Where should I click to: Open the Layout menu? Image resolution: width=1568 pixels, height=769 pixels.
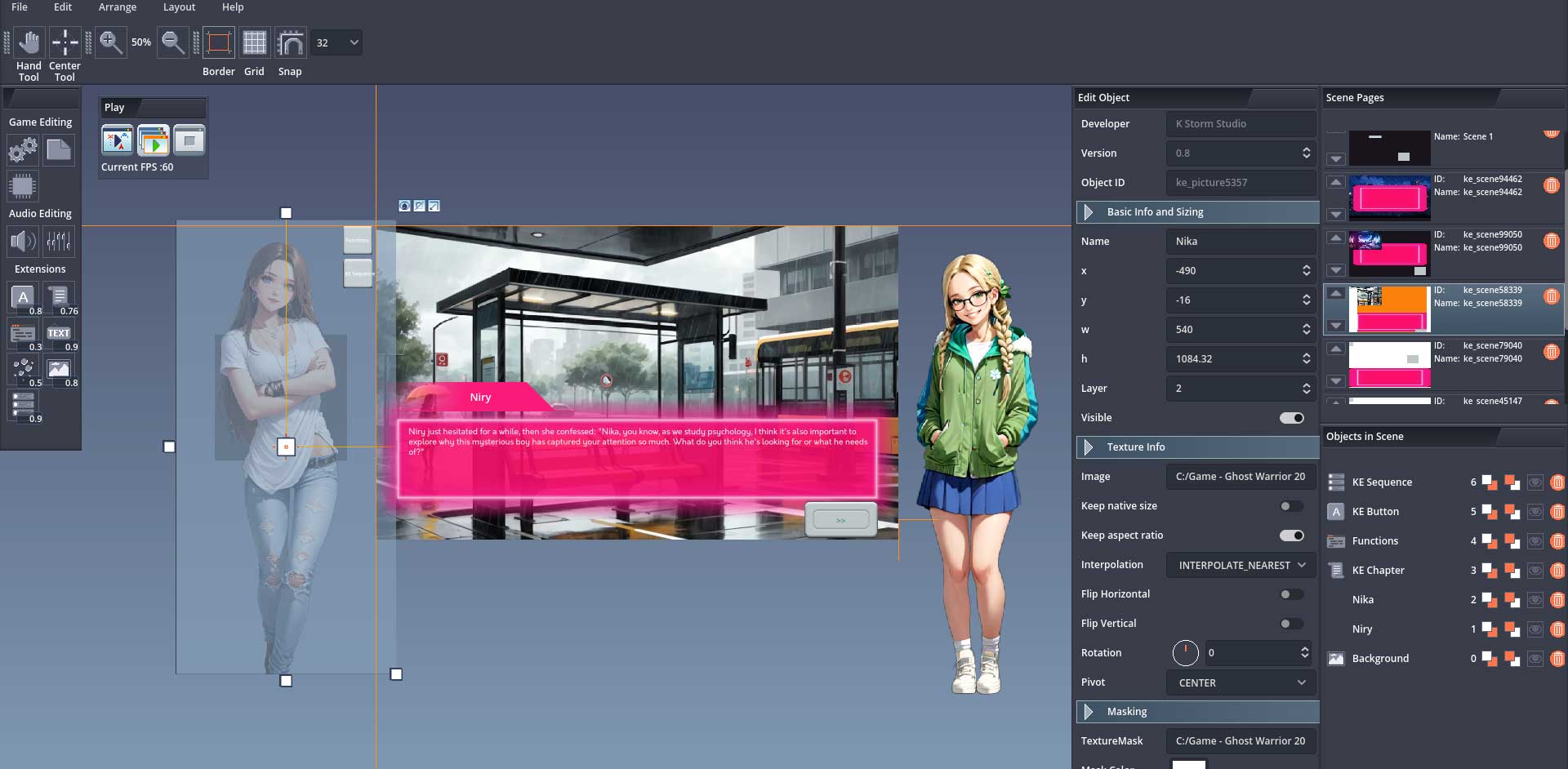179,7
